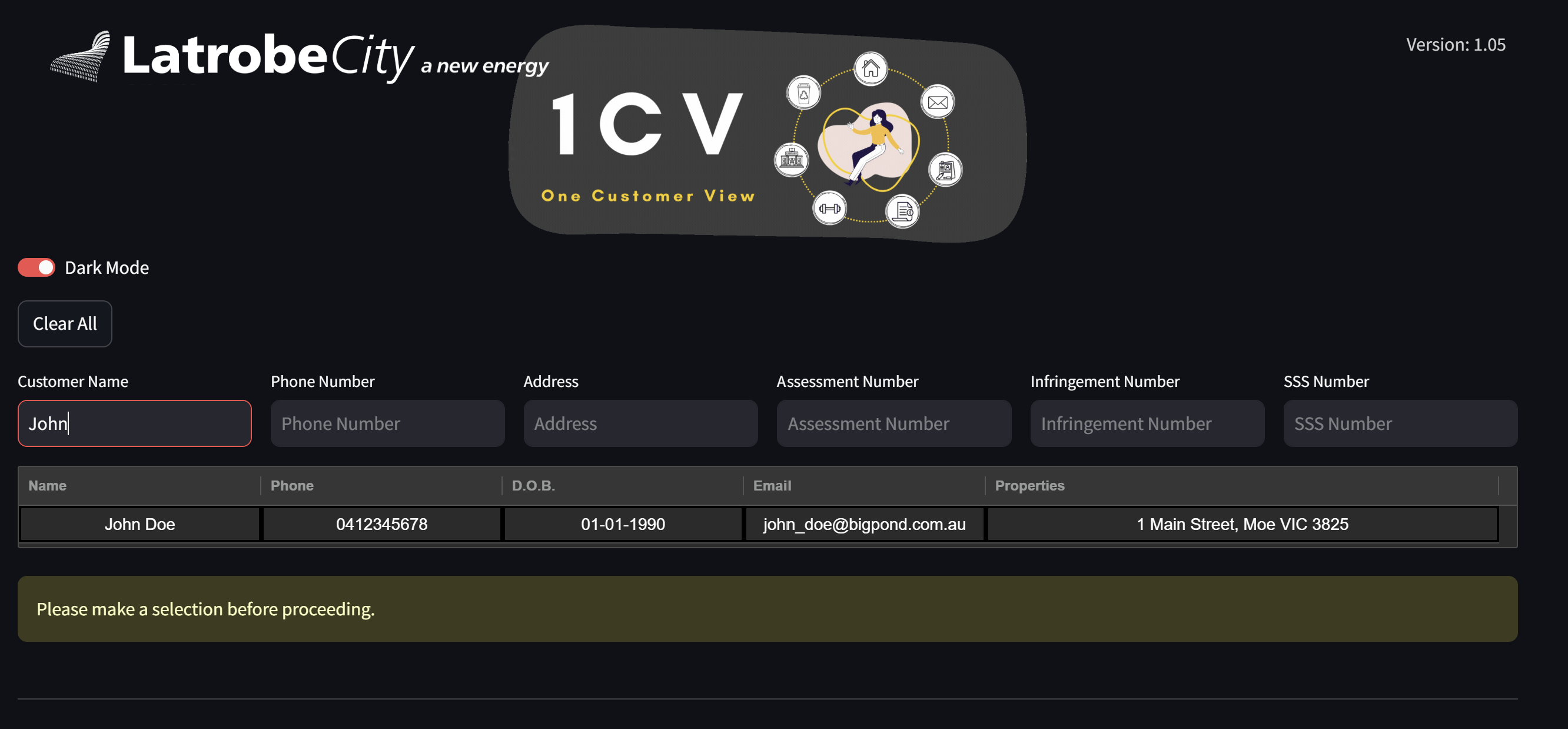Click the Email column header
This screenshot has width=1568, height=729.
[x=863, y=485]
